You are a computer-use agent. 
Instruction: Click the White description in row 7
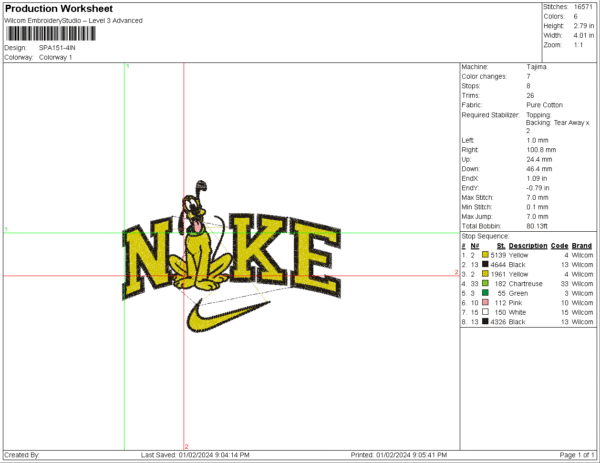517,312
